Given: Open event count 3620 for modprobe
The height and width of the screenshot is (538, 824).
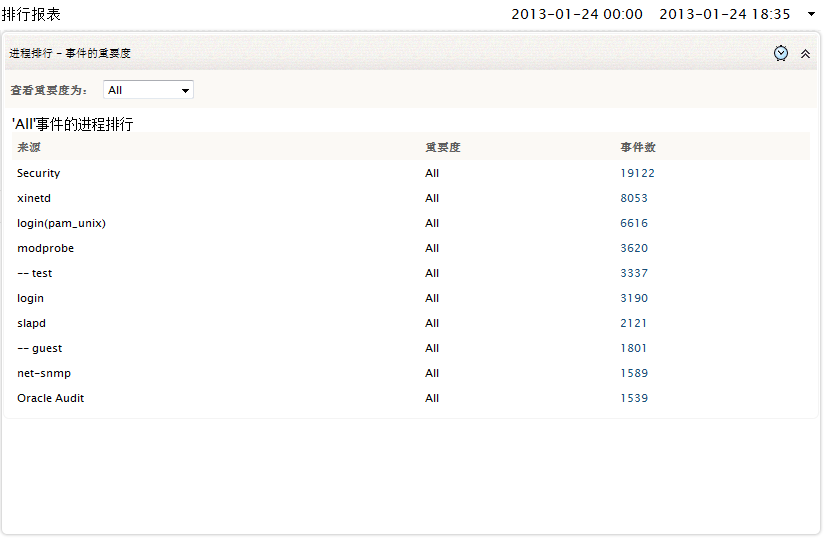Looking at the screenshot, I should point(634,248).
